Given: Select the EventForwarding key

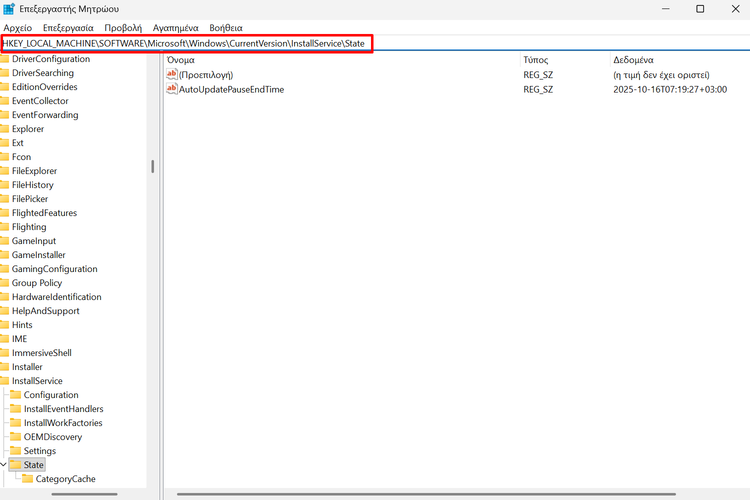Looking at the screenshot, I should click(x=45, y=115).
